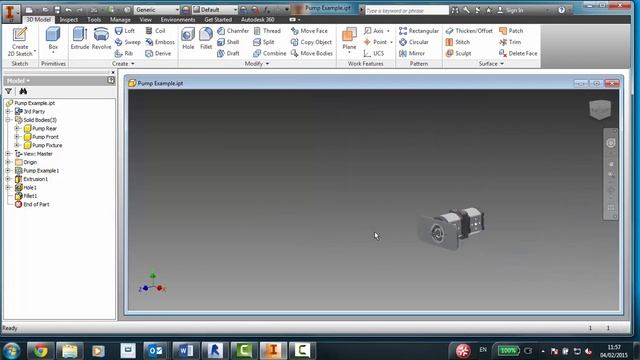Open the browser filter icon

[9, 91]
